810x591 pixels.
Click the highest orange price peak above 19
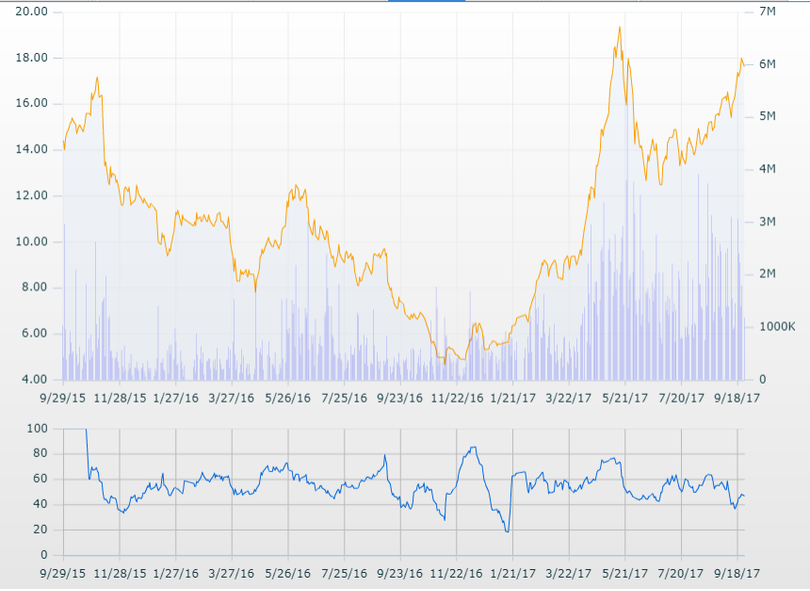point(620,27)
